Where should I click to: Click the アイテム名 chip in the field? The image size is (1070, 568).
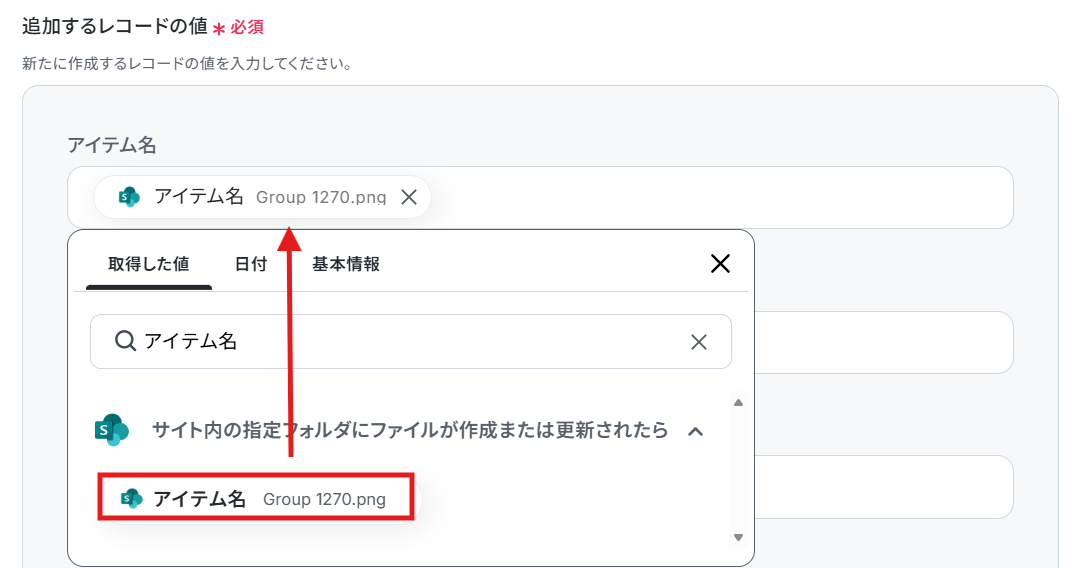point(262,197)
